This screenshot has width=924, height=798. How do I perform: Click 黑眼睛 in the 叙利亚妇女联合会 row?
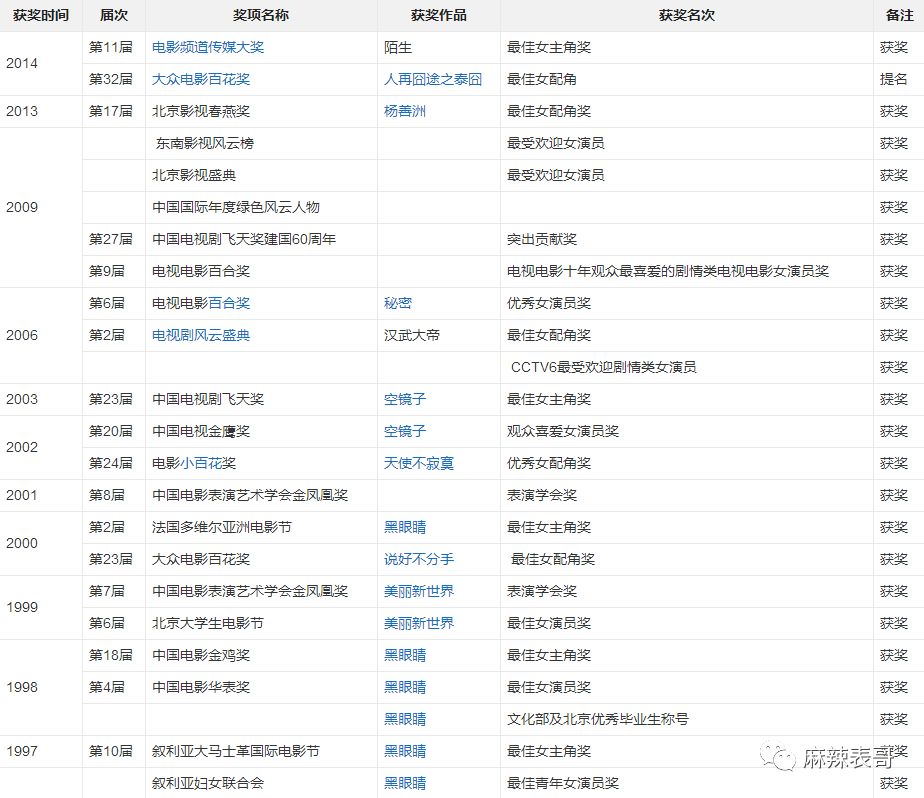[x=405, y=783]
